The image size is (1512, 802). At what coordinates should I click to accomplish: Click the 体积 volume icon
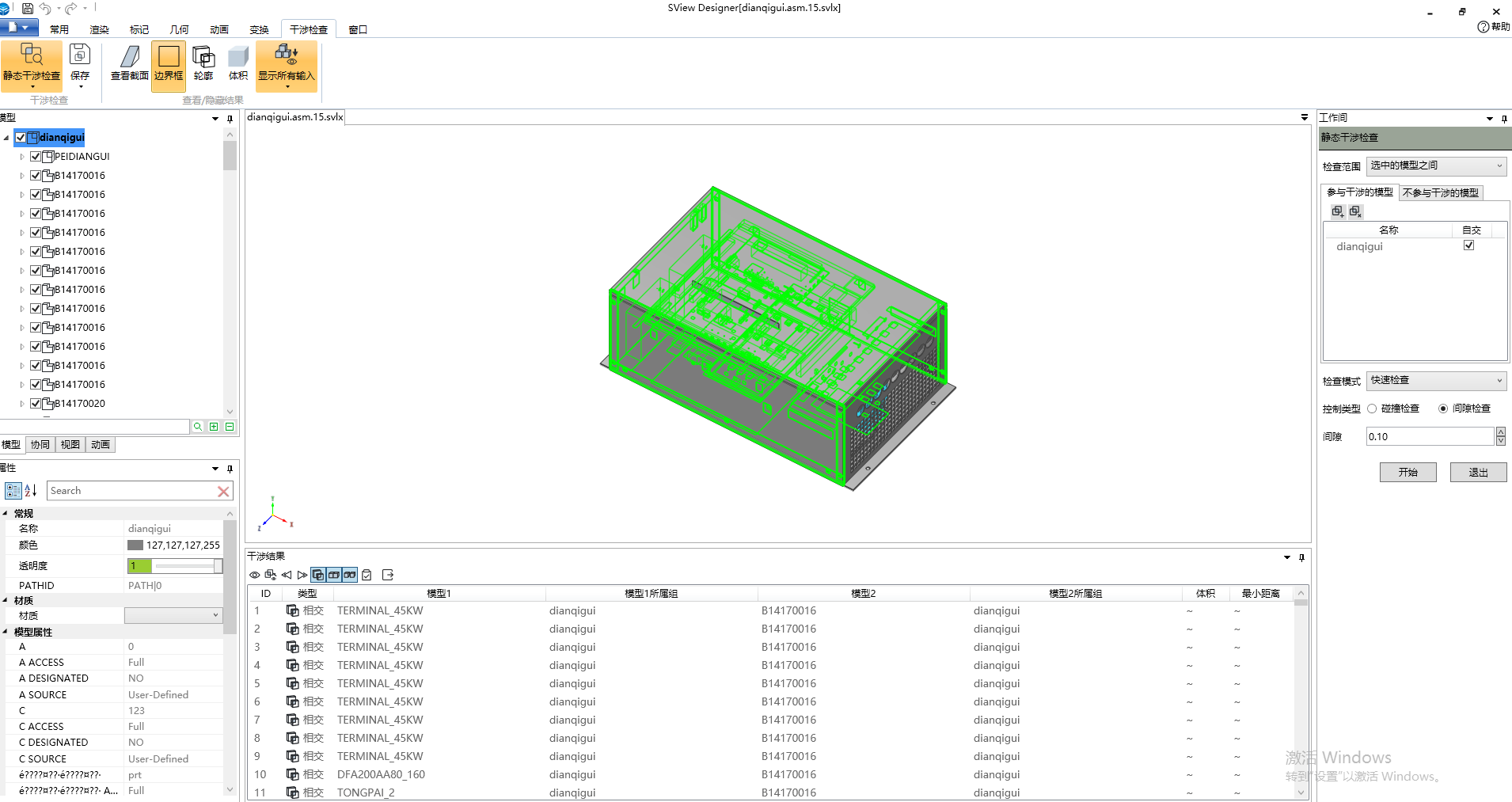[238, 63]
